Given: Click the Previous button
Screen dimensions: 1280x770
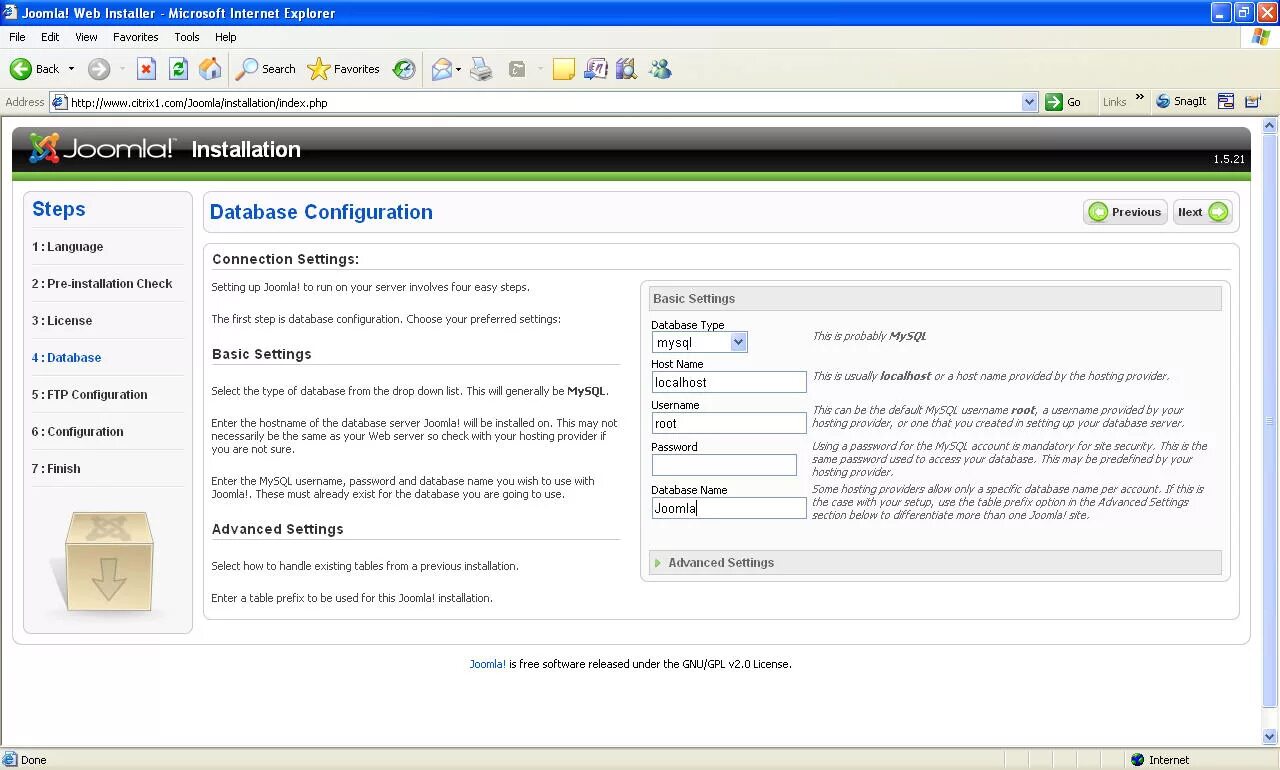Looking at the screenshot, I should pos(1125,212).
